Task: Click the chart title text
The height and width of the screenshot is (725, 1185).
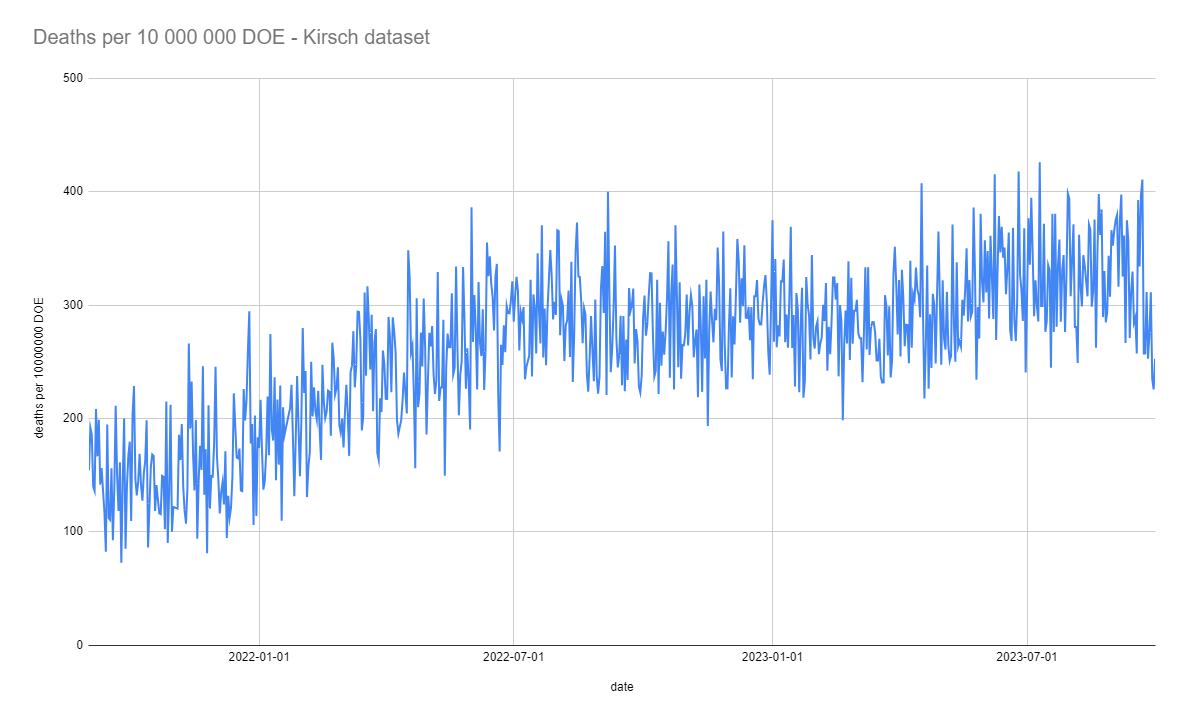Action: [231, 37]
